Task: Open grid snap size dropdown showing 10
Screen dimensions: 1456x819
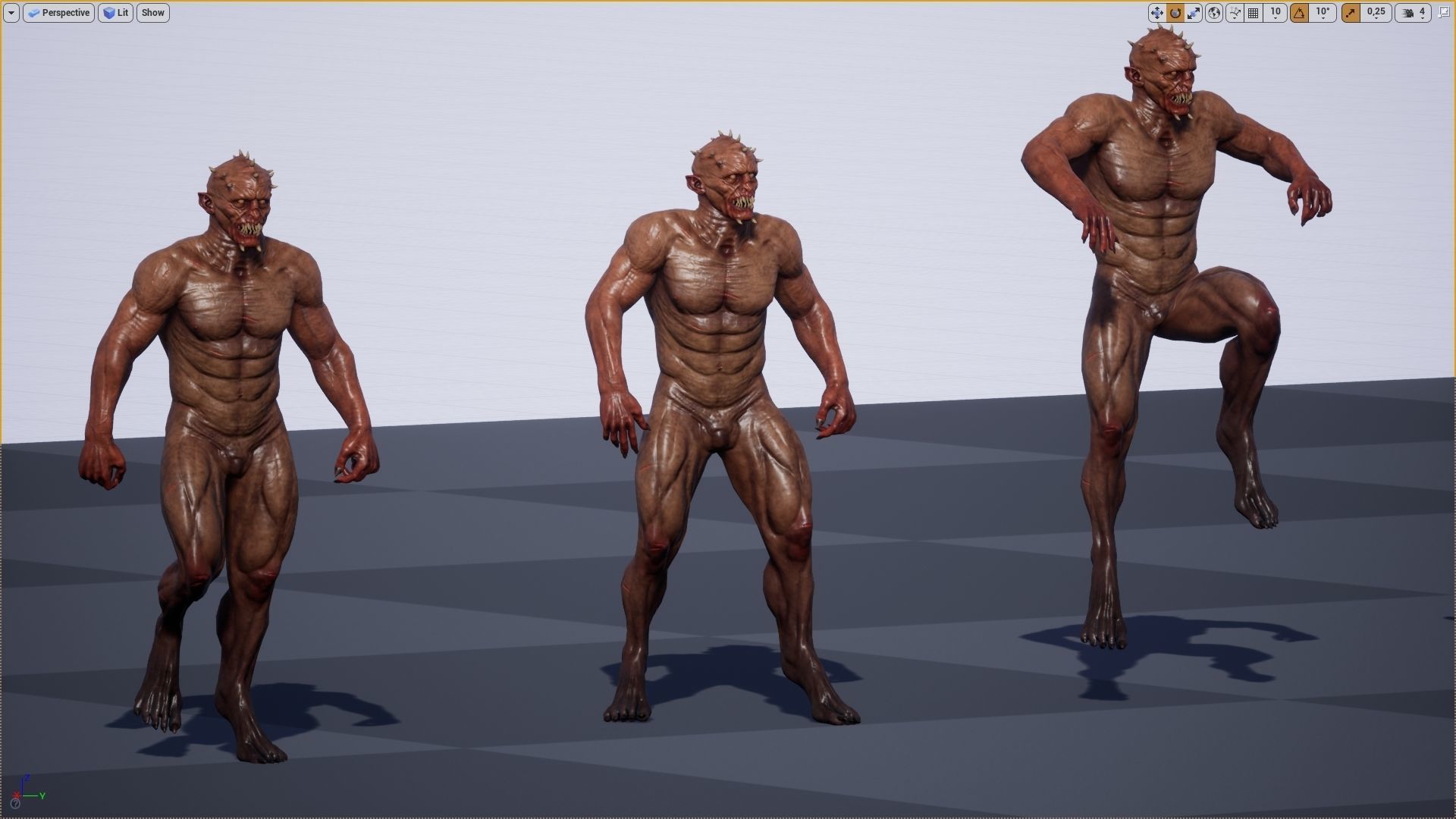Action: 1276,13
